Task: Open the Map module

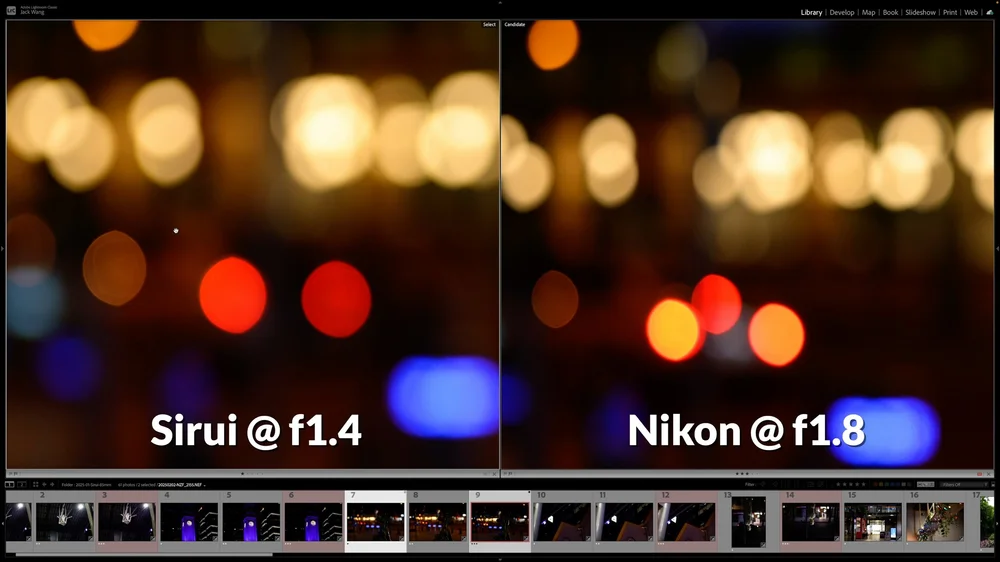Action: (869, 12)
